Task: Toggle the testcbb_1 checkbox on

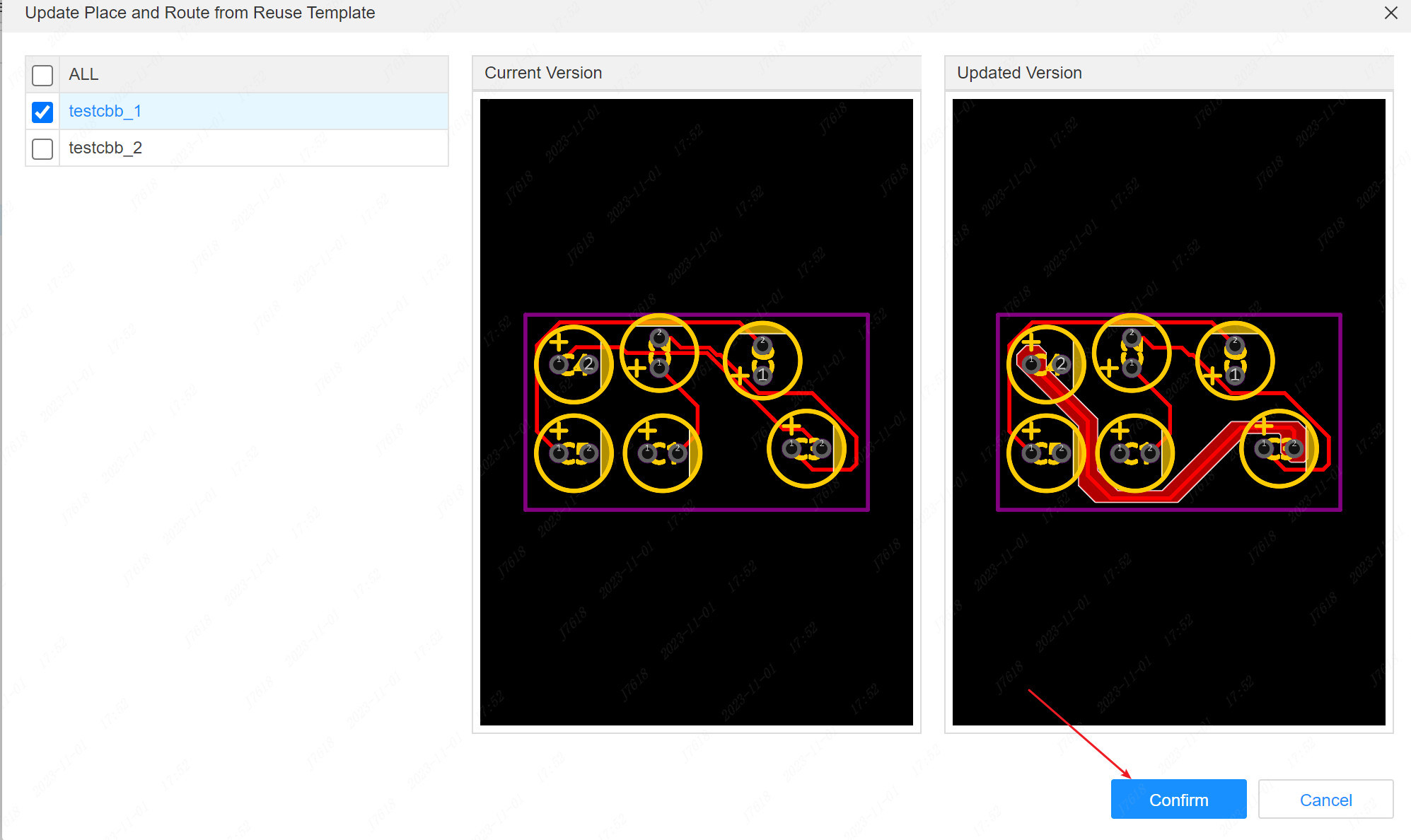Action: [42, 111]
